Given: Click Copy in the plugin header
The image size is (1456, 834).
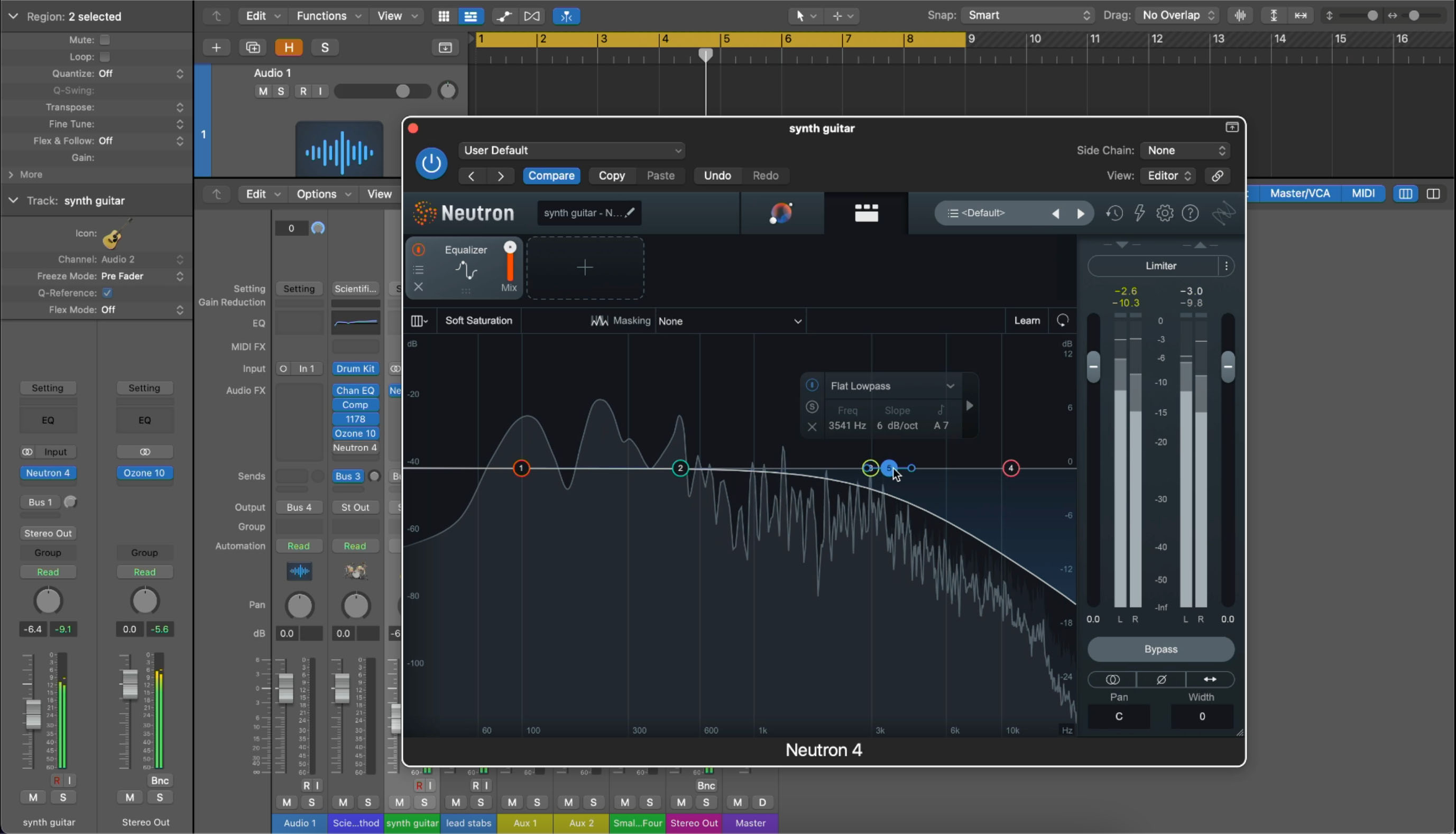Looking at the screenshot, I should [611, 175].
